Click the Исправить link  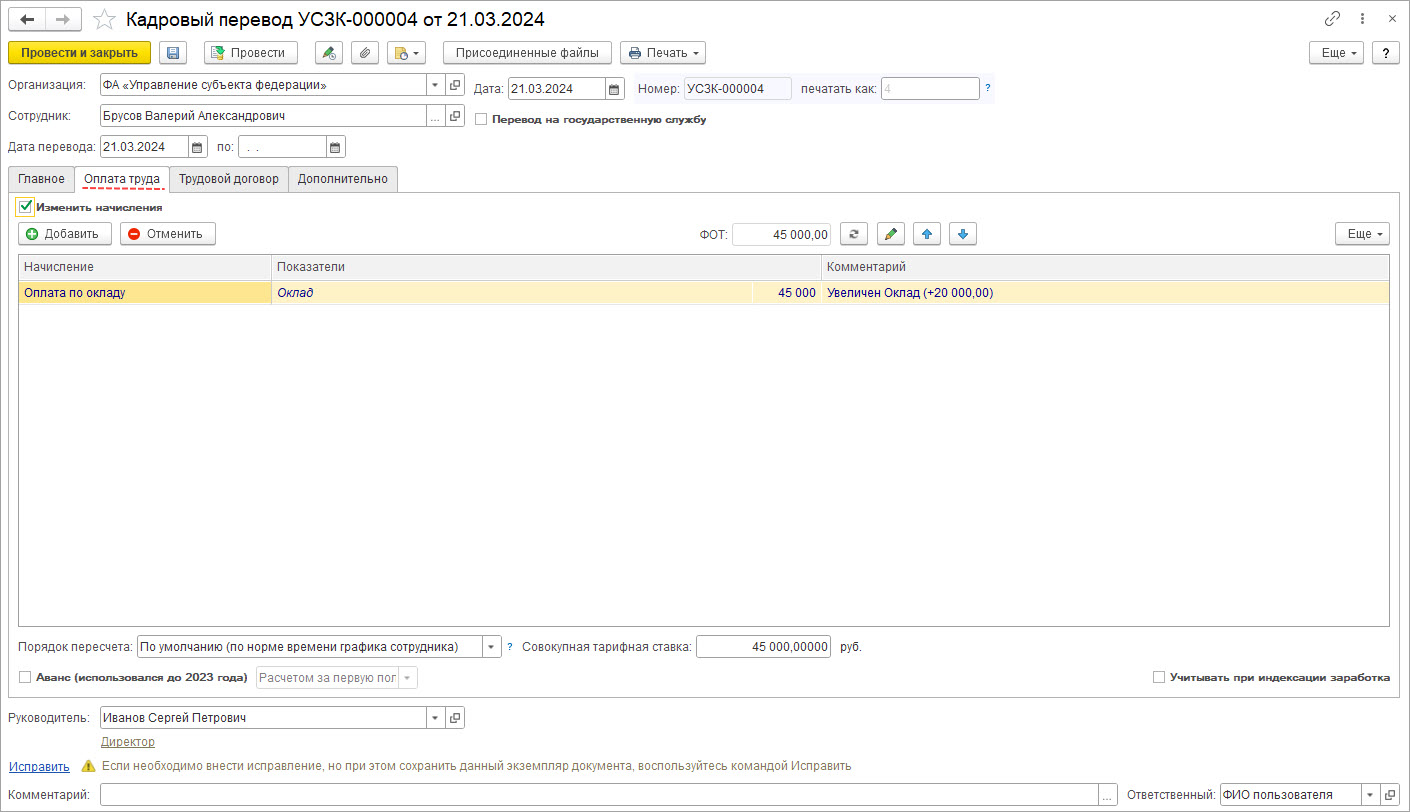(39, 766)
